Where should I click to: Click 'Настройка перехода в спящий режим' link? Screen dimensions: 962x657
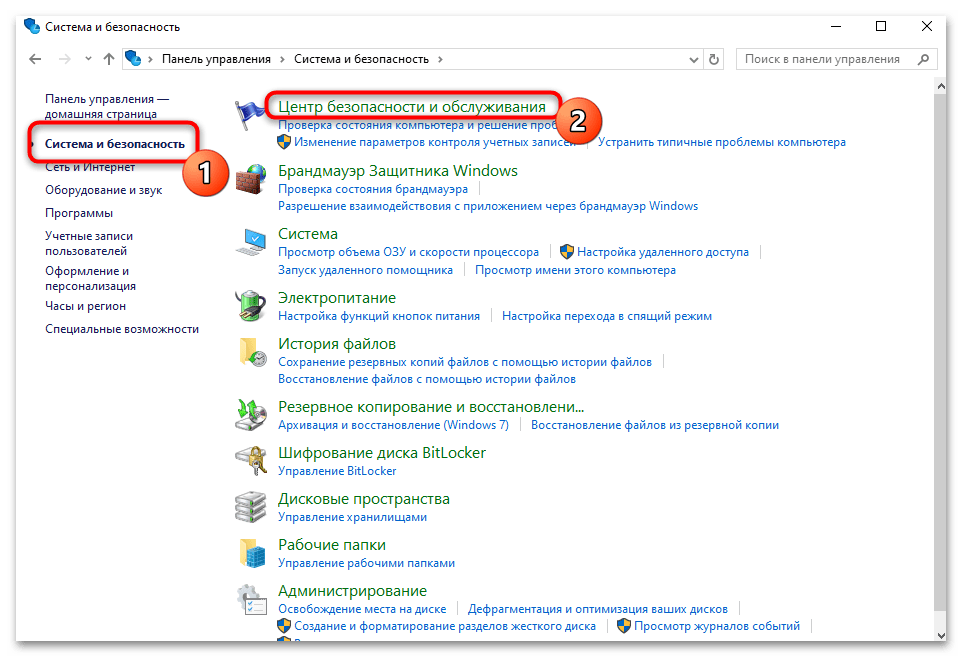[x=607, y=316]
